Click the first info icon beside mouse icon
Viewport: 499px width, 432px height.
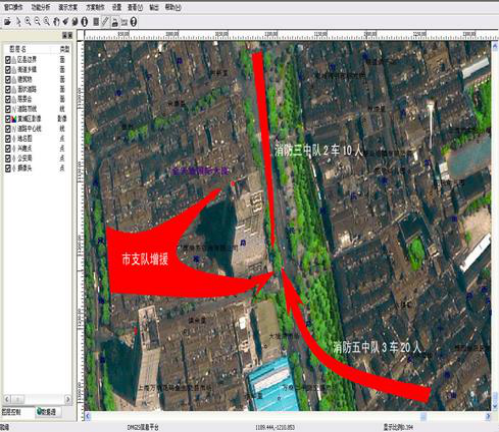coord(85,22)
